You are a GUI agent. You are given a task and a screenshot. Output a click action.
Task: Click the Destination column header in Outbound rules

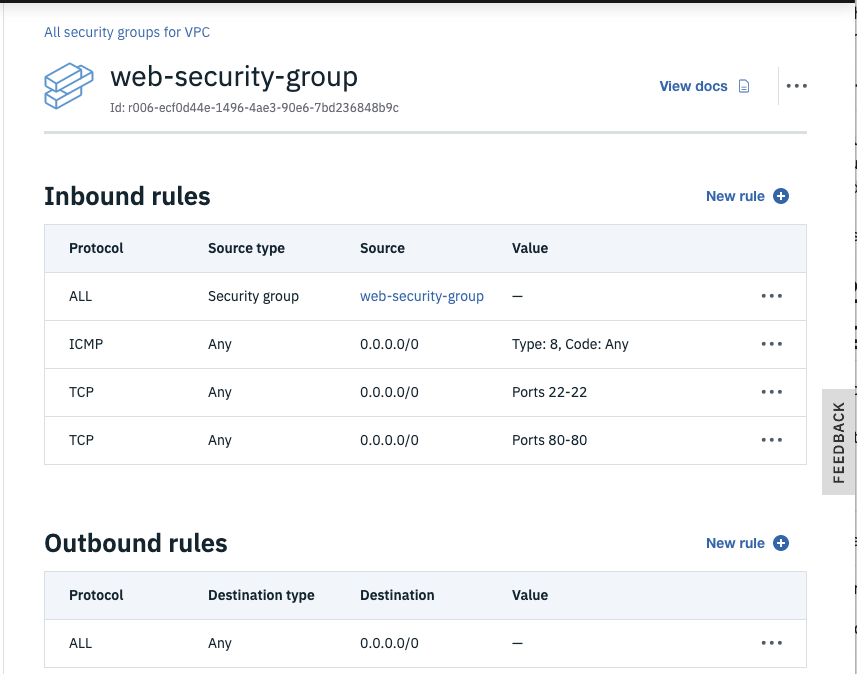coord(397,595)
